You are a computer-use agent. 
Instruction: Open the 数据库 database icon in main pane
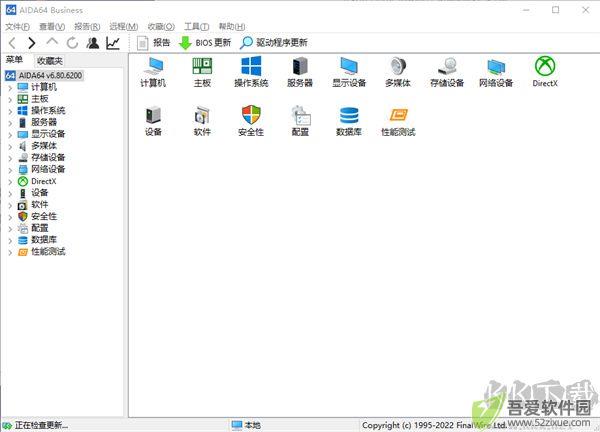(x=349, y=121)
